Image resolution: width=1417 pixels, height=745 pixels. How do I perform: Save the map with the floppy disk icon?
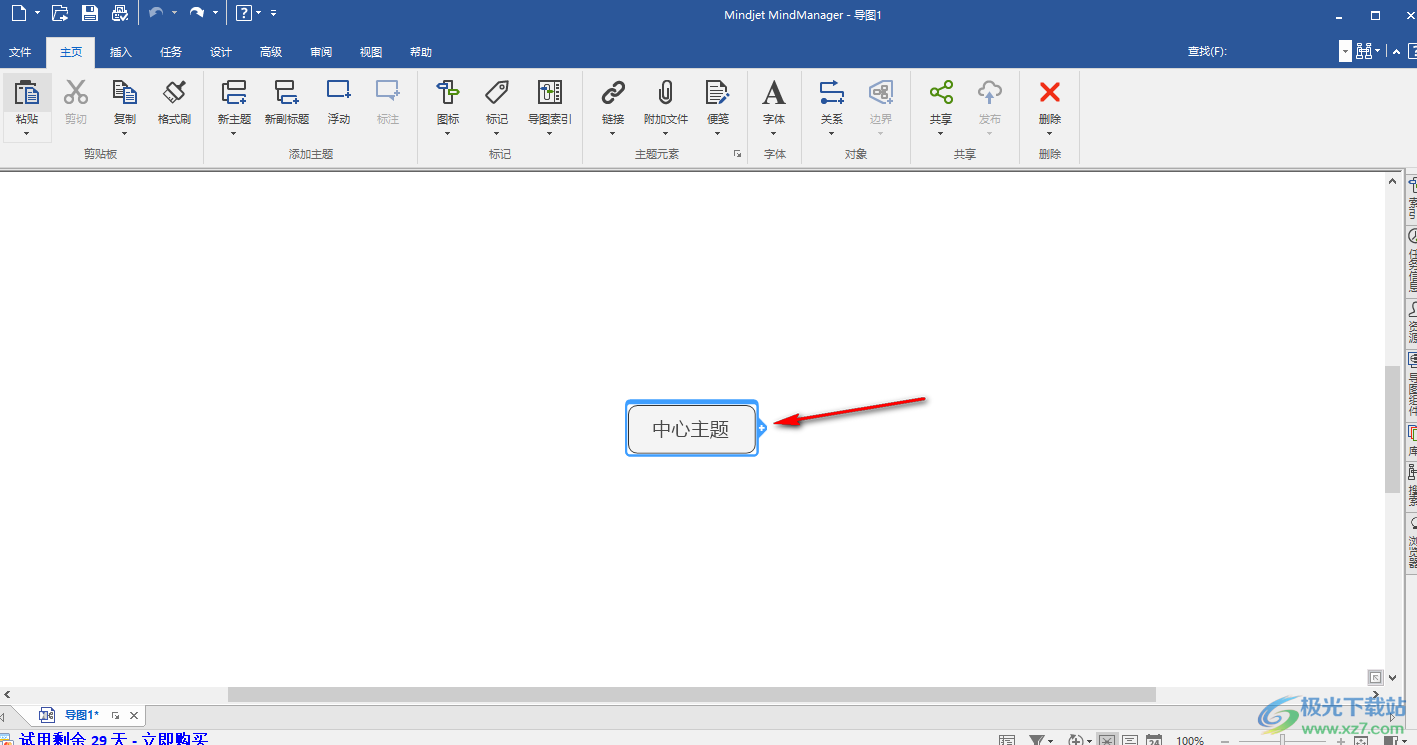tap(90, 13)
